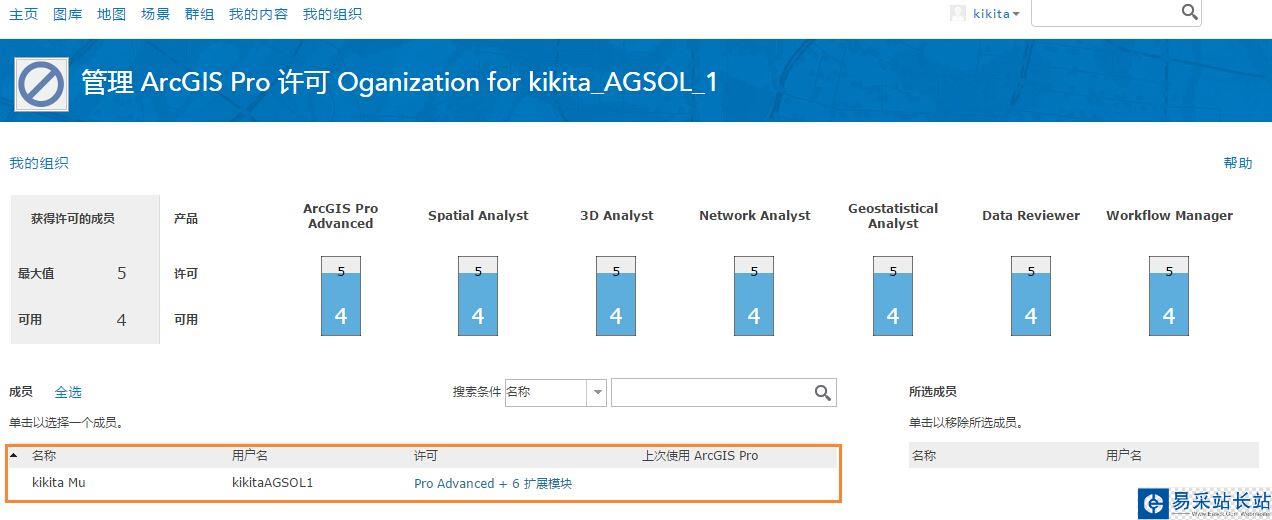This screenshot has width=1272, height=520.
Task: Open the 帮助 link
Action: point(1238,163)
